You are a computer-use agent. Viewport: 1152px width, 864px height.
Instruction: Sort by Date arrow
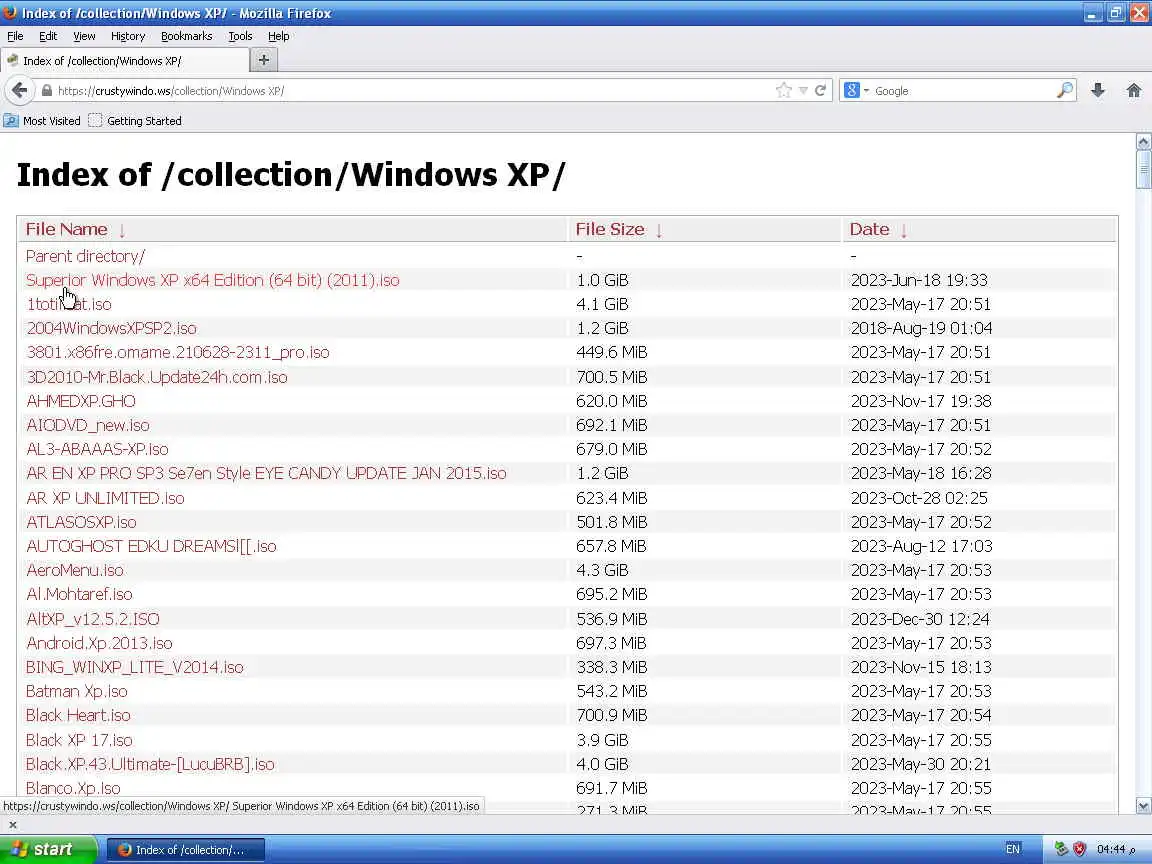coord(904,230)
